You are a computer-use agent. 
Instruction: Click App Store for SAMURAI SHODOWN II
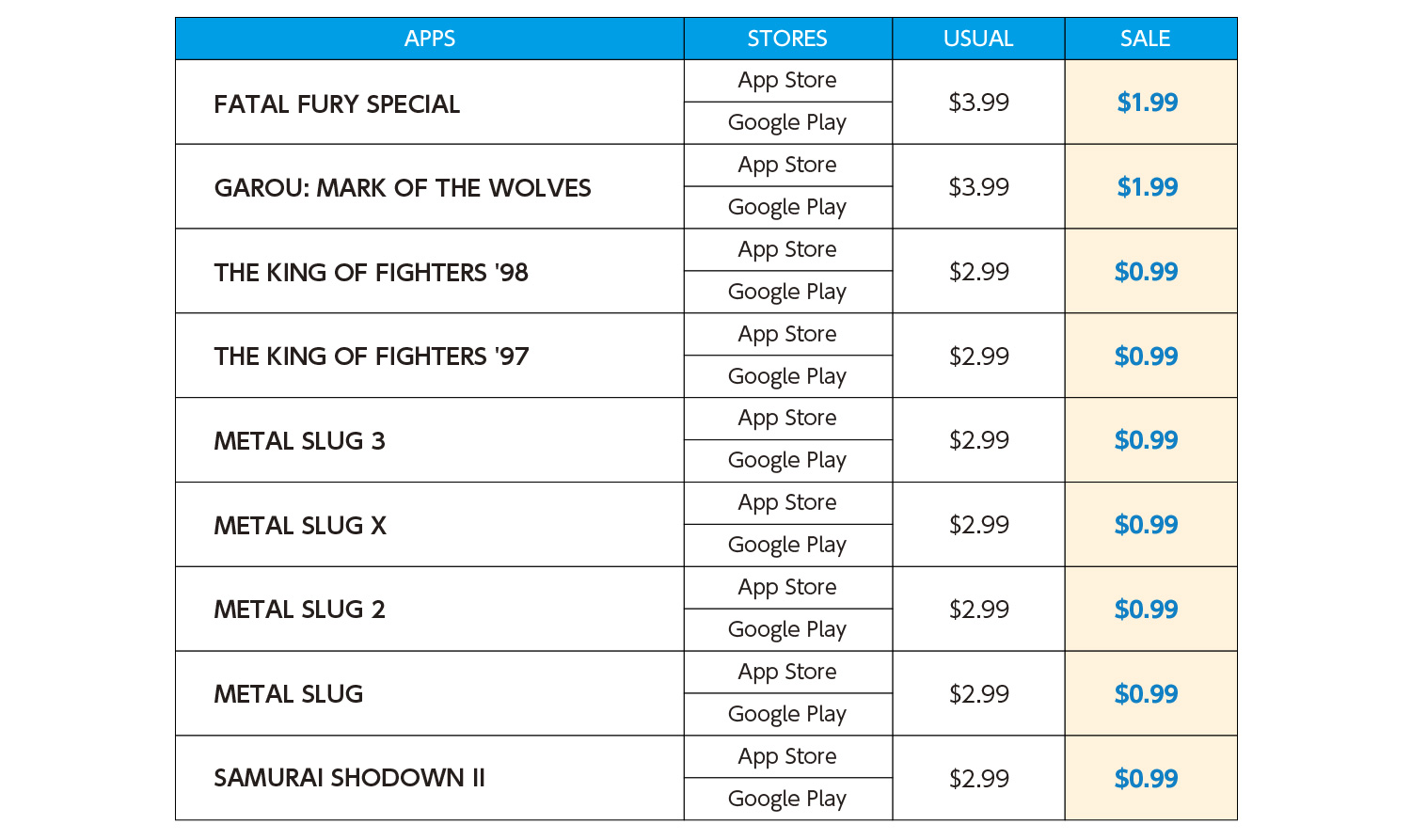787,757
